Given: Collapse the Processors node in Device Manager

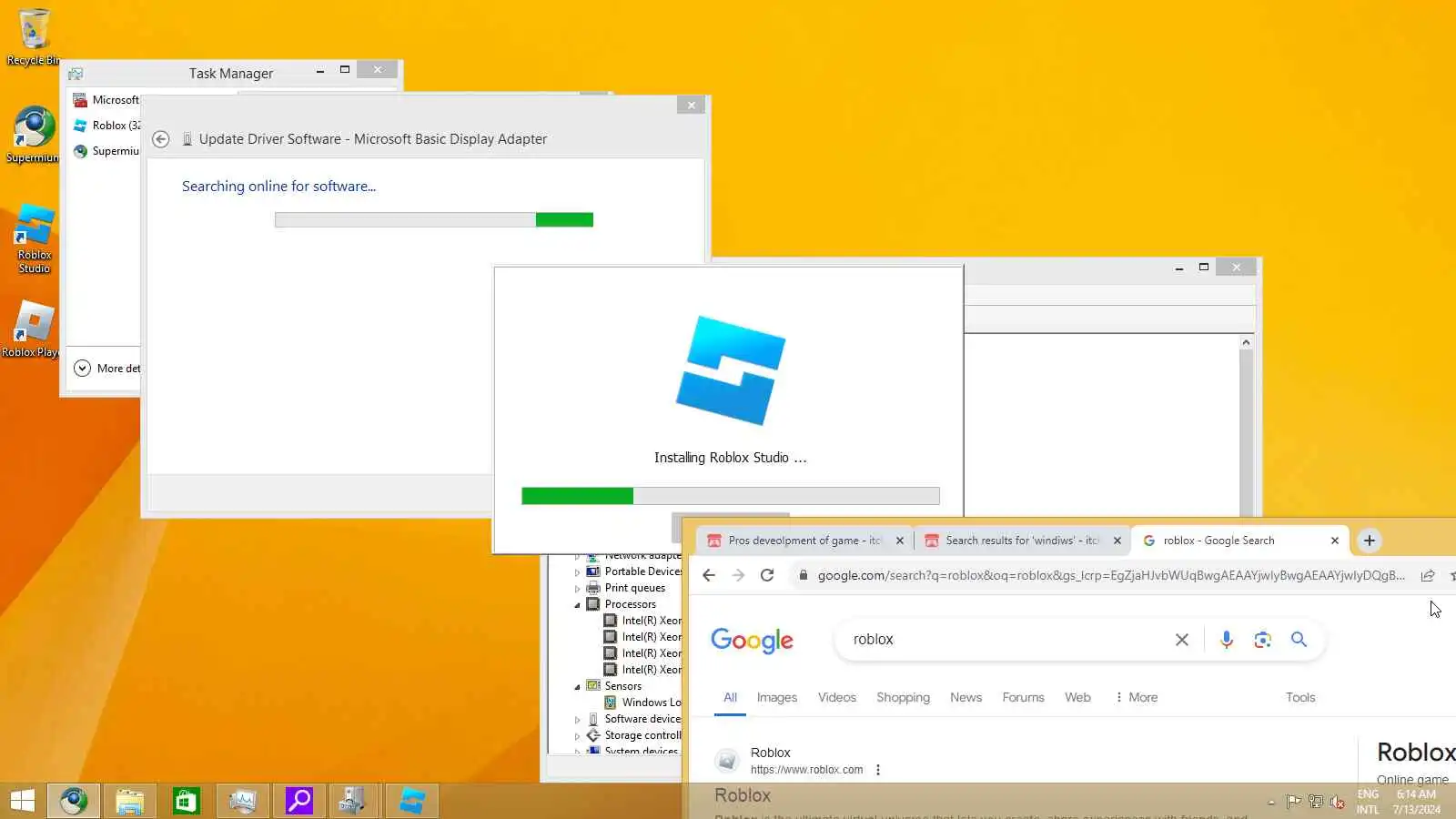Looking at the screenshot, I should [x=577, y=605].
